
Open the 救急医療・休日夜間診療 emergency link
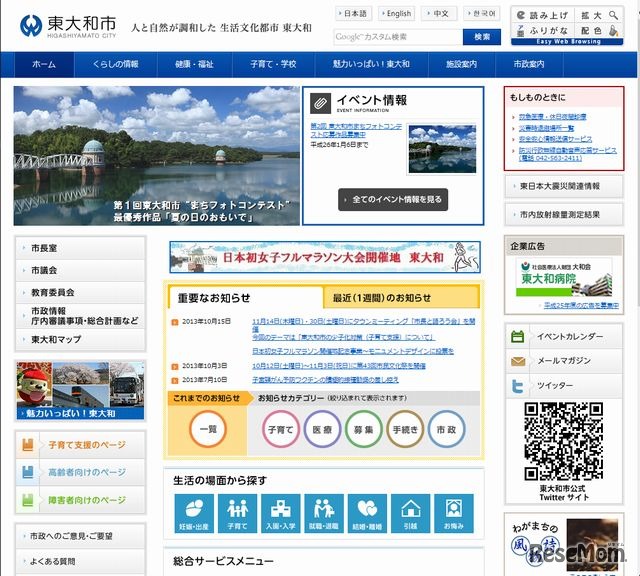tap(552, 117)
